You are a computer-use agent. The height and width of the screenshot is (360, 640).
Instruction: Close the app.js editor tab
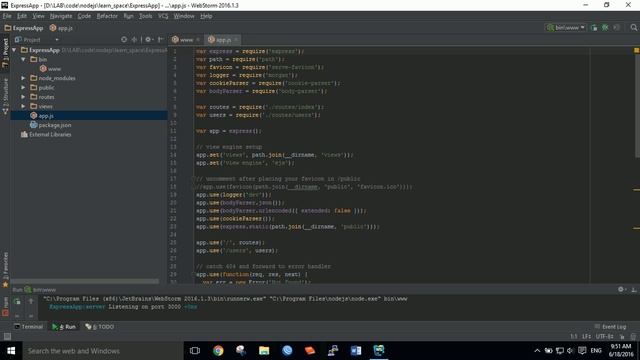[236, 40]
